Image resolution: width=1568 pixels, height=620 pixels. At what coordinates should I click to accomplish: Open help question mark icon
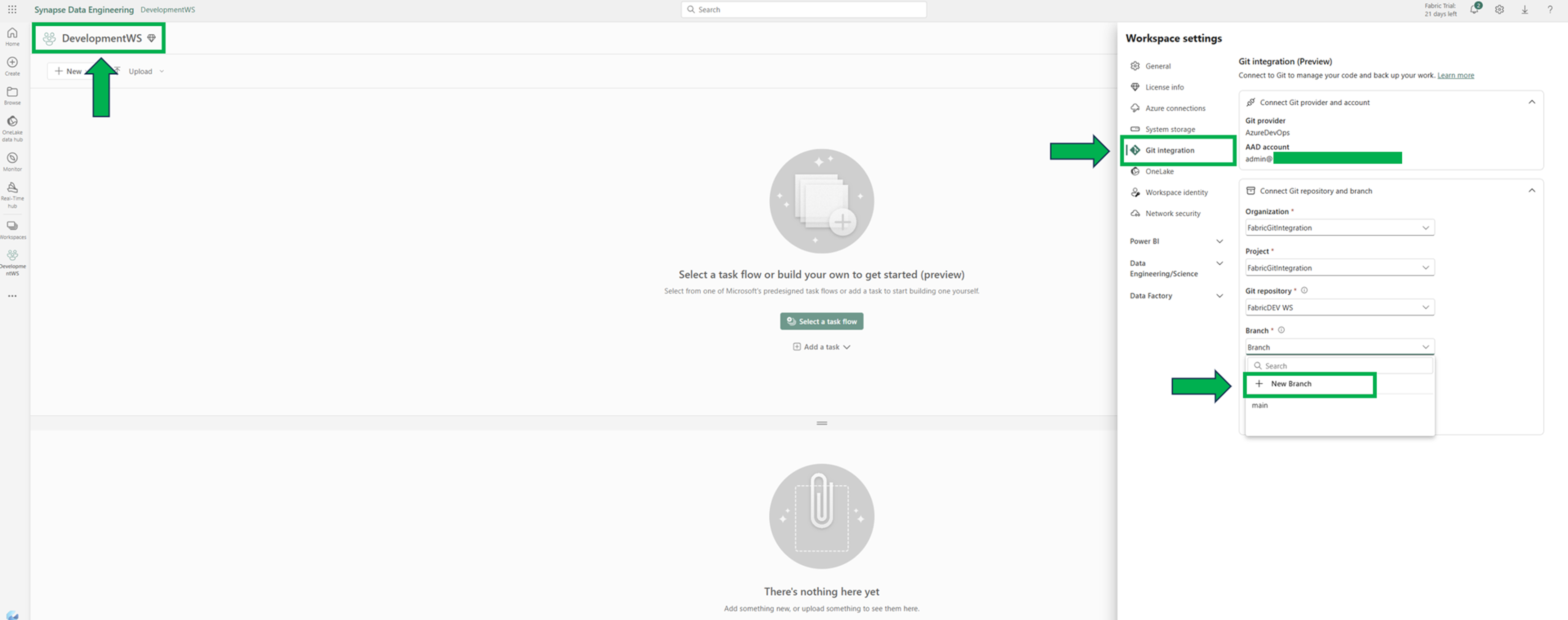pyautogui.click(x=1550, y=10)
